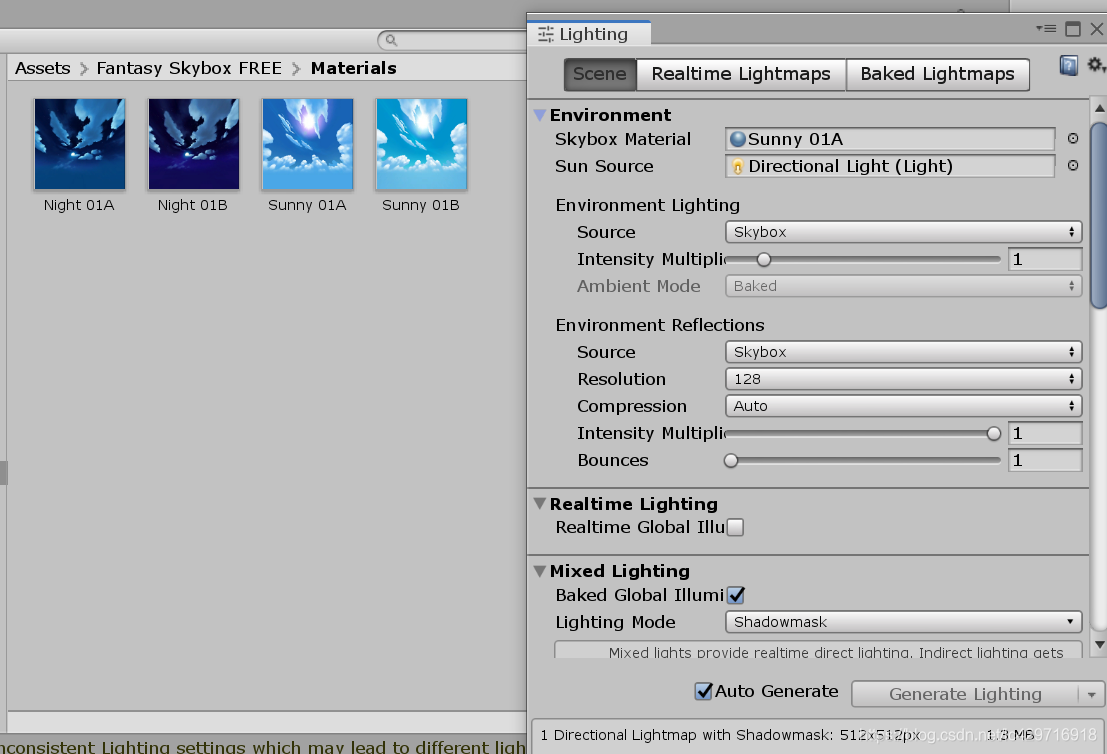Click Lighting panel scrollbar down arrow
The width and height of the screenshot is (1107, 754).
pyautogui.click(x=1099, y=645)
